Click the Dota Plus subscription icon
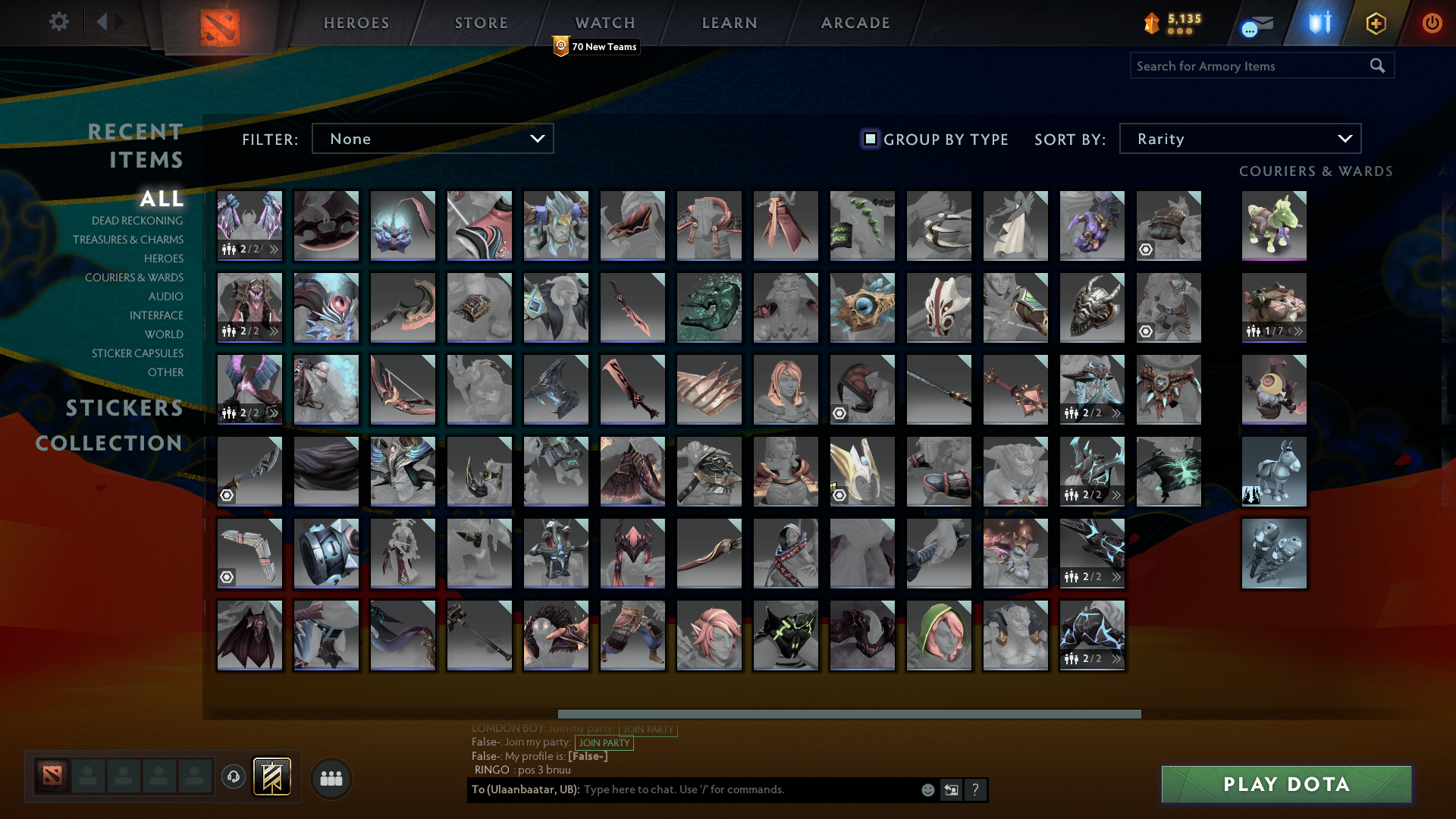Screen dimensions: 1456x819 point(1375,24)
